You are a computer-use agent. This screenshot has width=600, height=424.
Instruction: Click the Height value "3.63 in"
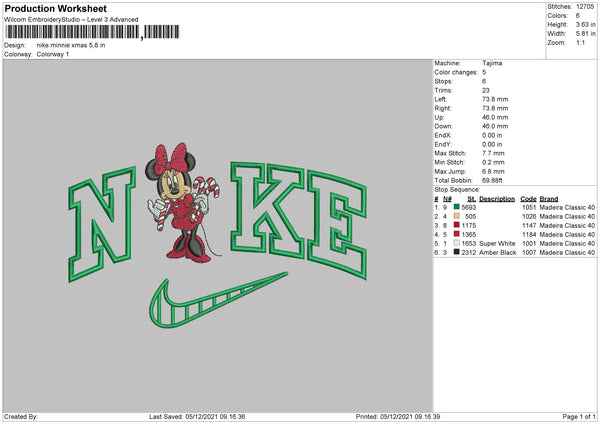tap(585, 24)
